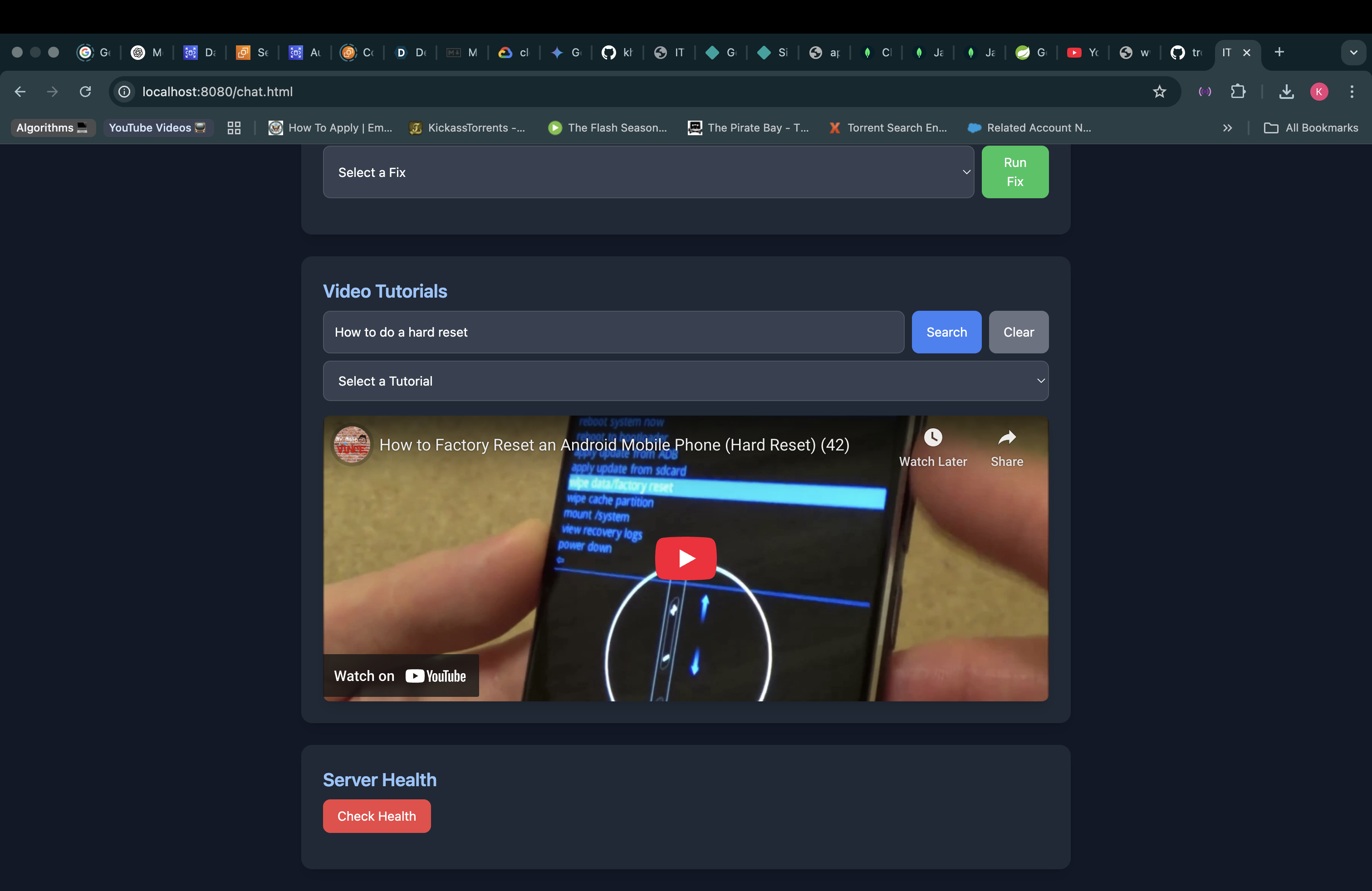The width and height of the screenshot is (1372, 891).
Task: Open the browser Extensions puzzle icon
Action: click(1238, 92)
